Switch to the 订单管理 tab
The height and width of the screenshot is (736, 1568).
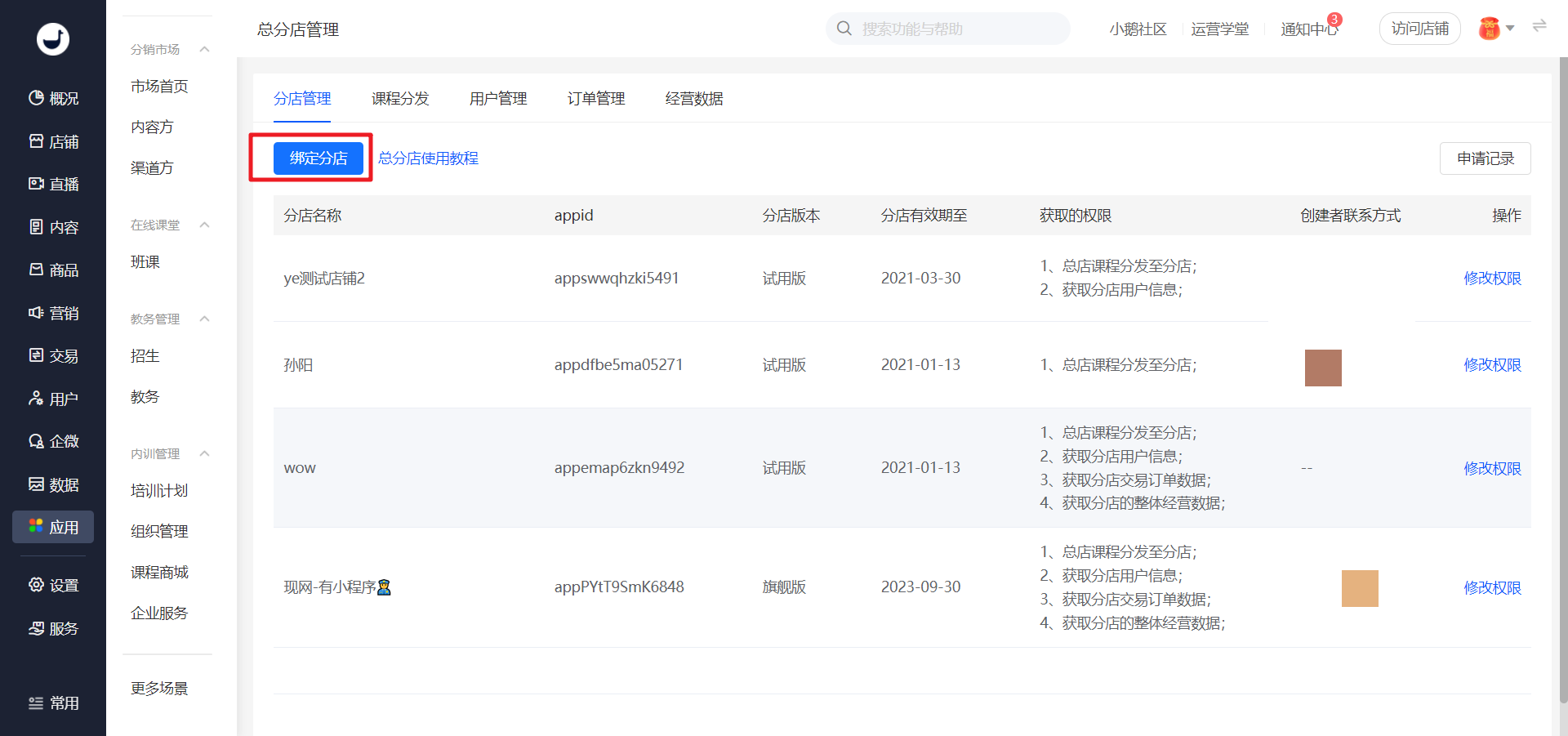pyautogui.click(x=596, y=99)
